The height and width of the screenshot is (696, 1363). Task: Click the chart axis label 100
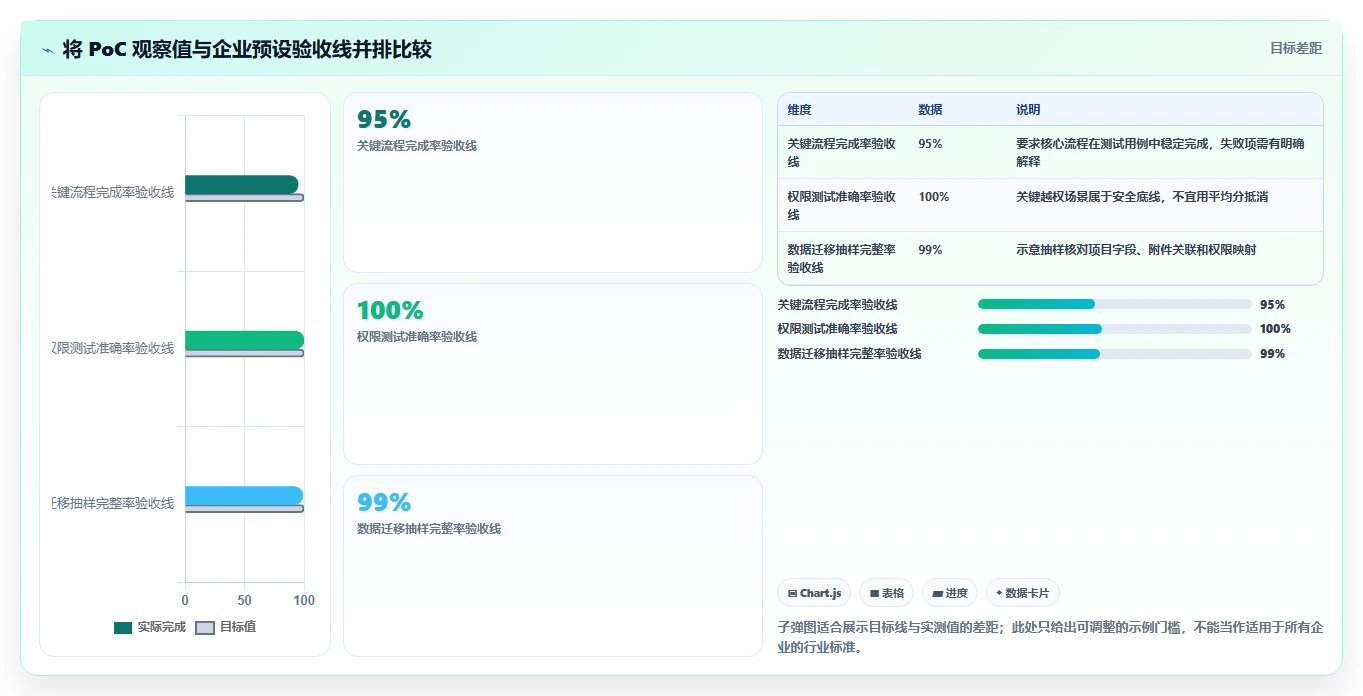tap(304, 600)
